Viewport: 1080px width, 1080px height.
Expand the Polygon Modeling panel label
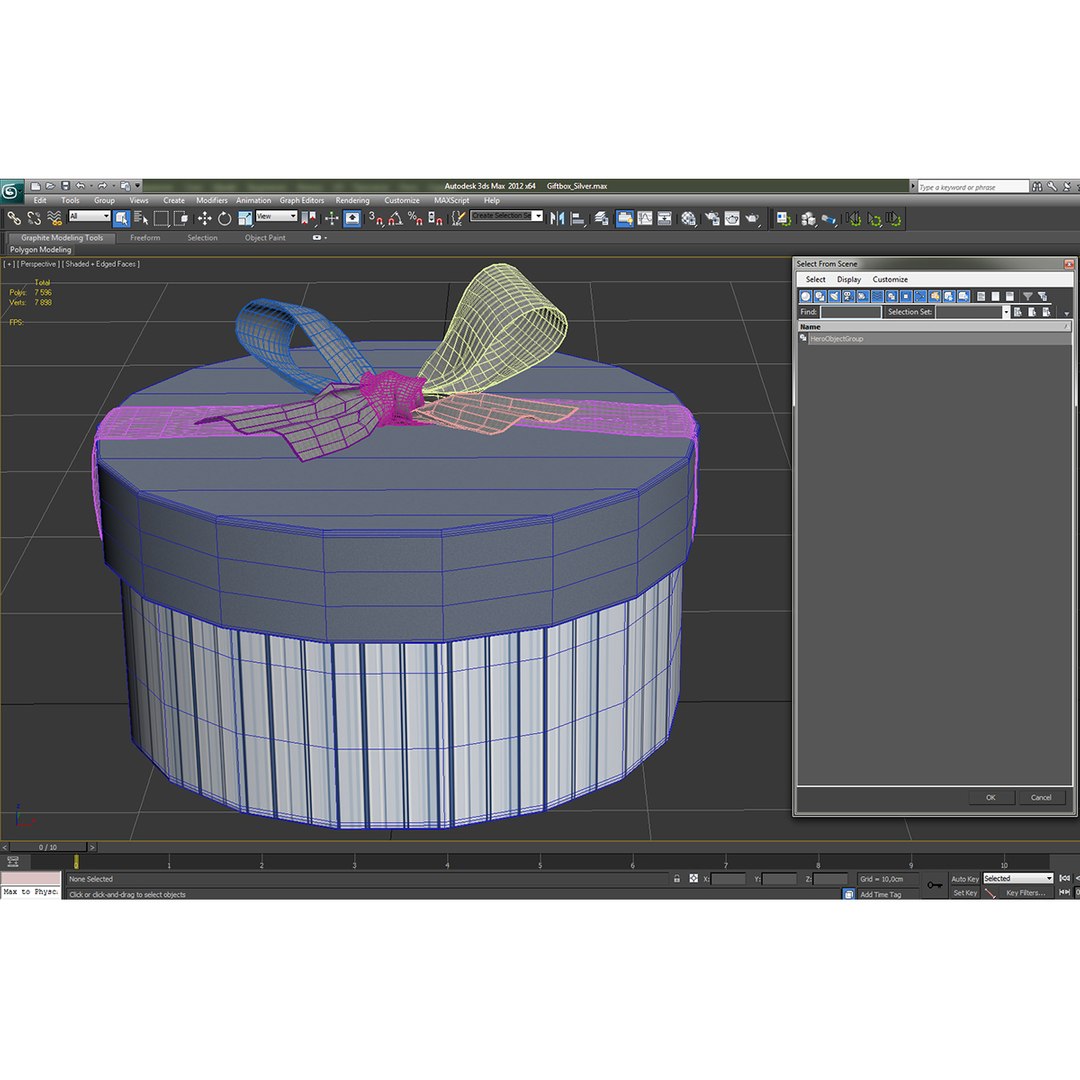(41, 249)
